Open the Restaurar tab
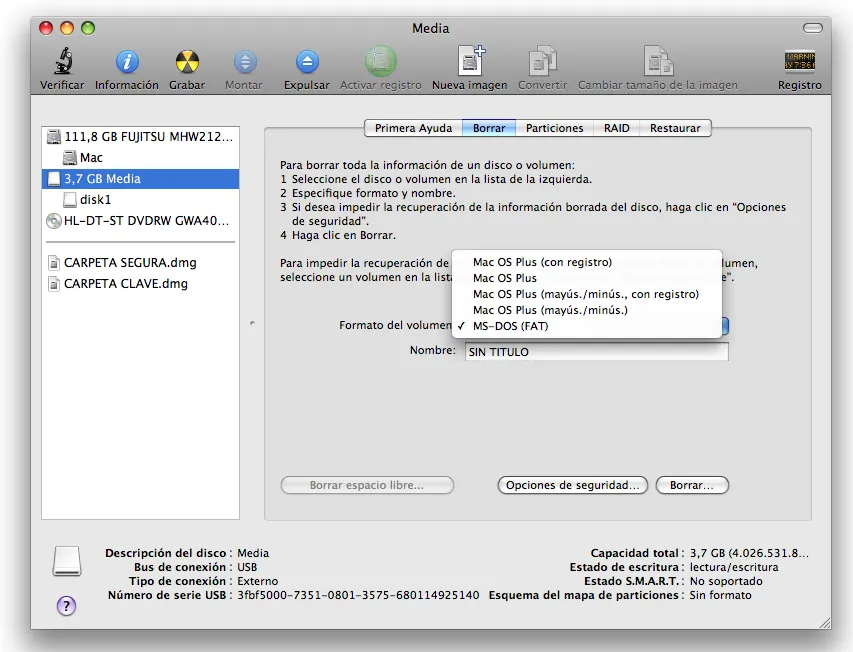 675,128
